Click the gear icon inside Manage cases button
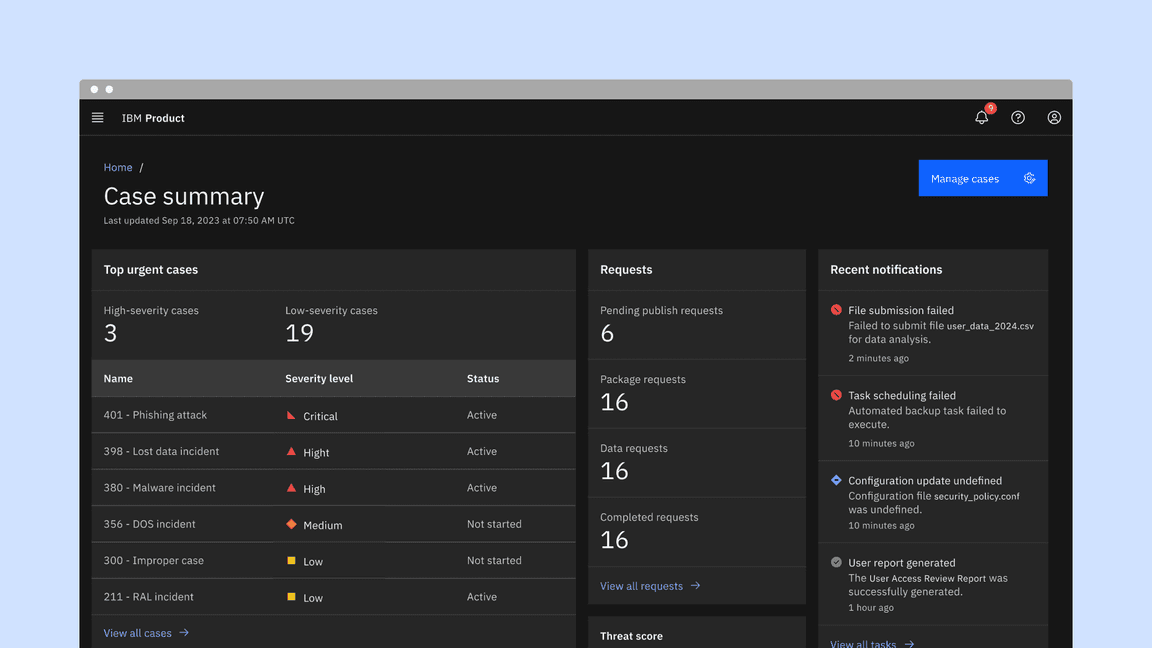The image size is (1152, 648). click(x=1030, y=178)
